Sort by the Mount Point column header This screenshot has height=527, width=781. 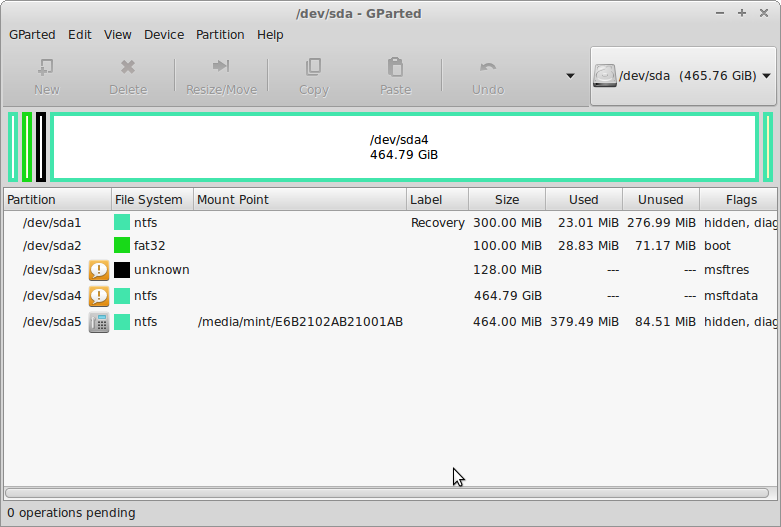(x=300, y=200)
